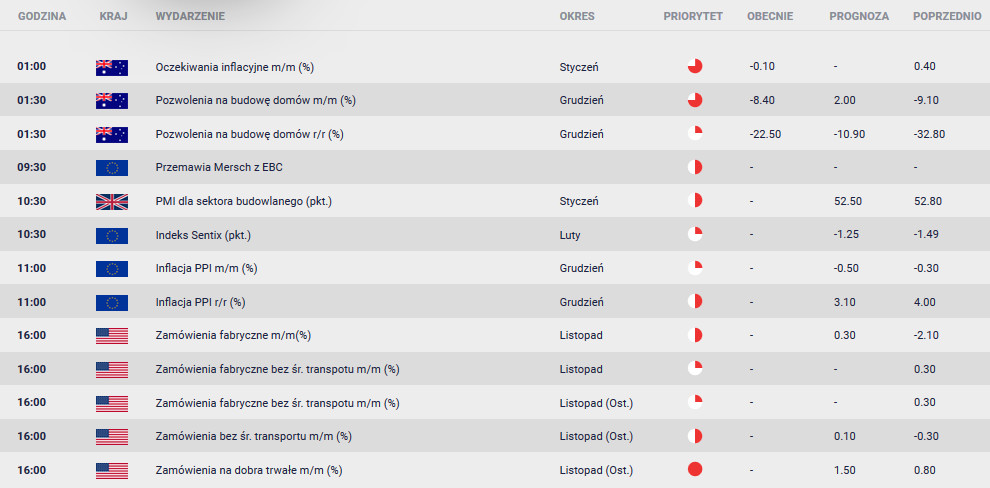Click EU flag beside Inflacja PPI r/r

[112, 302]
